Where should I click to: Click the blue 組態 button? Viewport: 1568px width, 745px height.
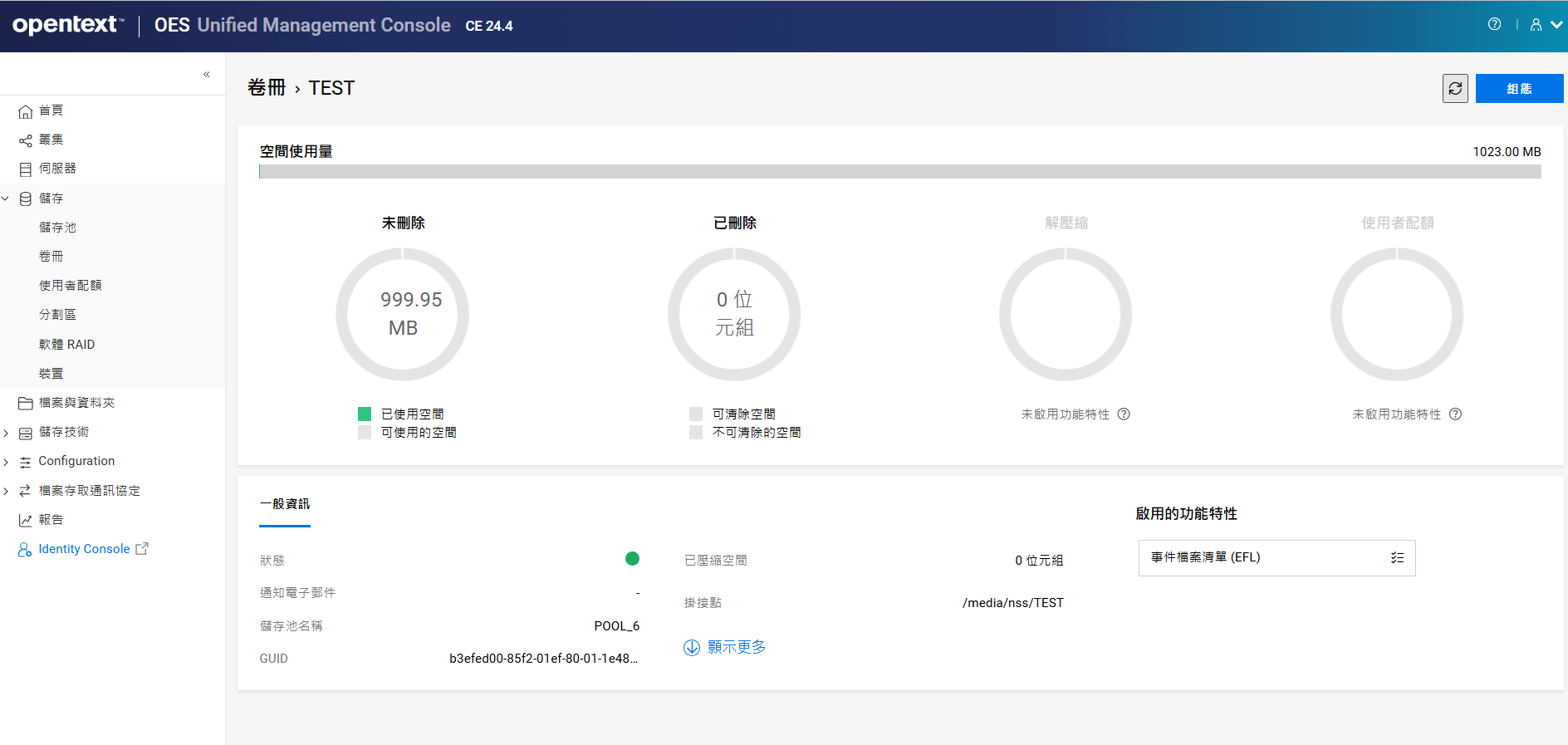click(x=1519, y=89)
